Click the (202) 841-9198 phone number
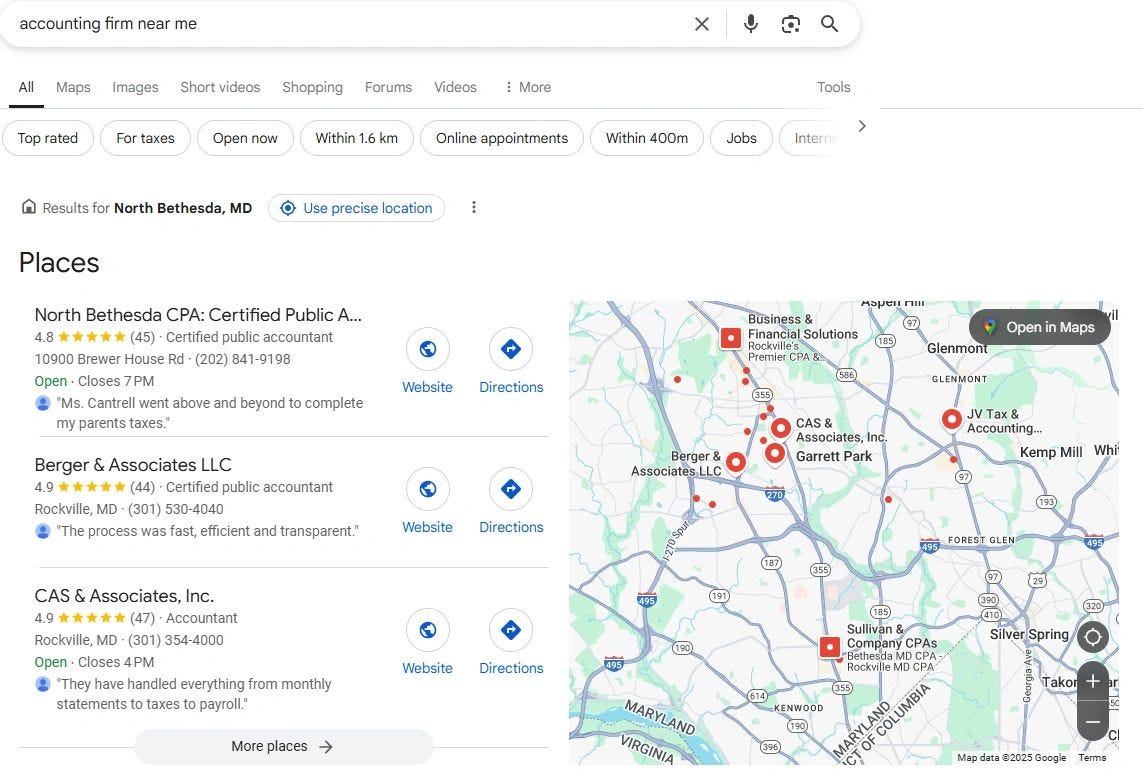This screenshot has width=1143, height=777. point(243,359)
